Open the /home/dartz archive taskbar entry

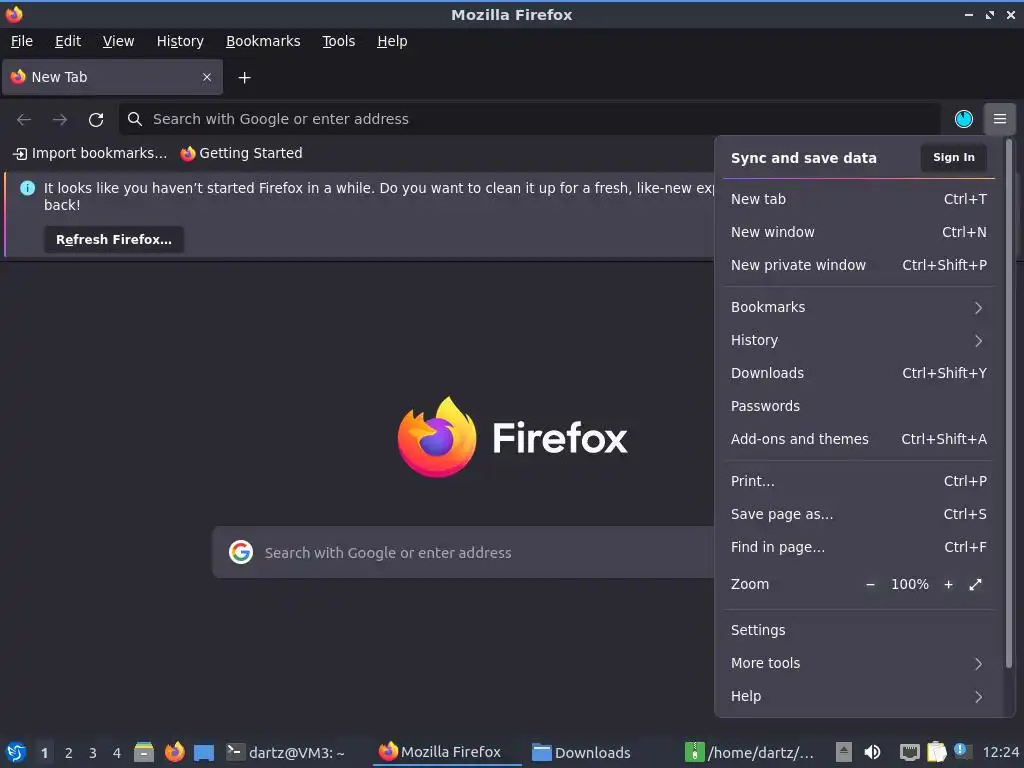[750, 752]
